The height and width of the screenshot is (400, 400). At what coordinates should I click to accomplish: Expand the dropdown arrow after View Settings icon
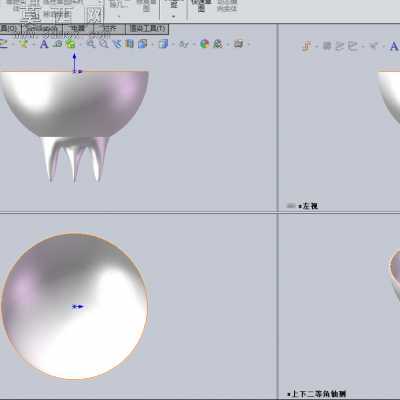(x=248, y=44)
